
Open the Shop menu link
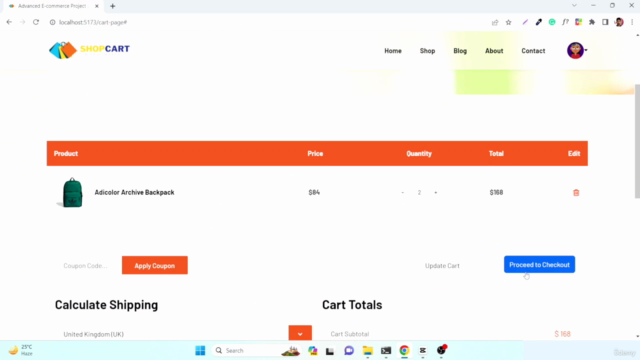pos(427,51)
